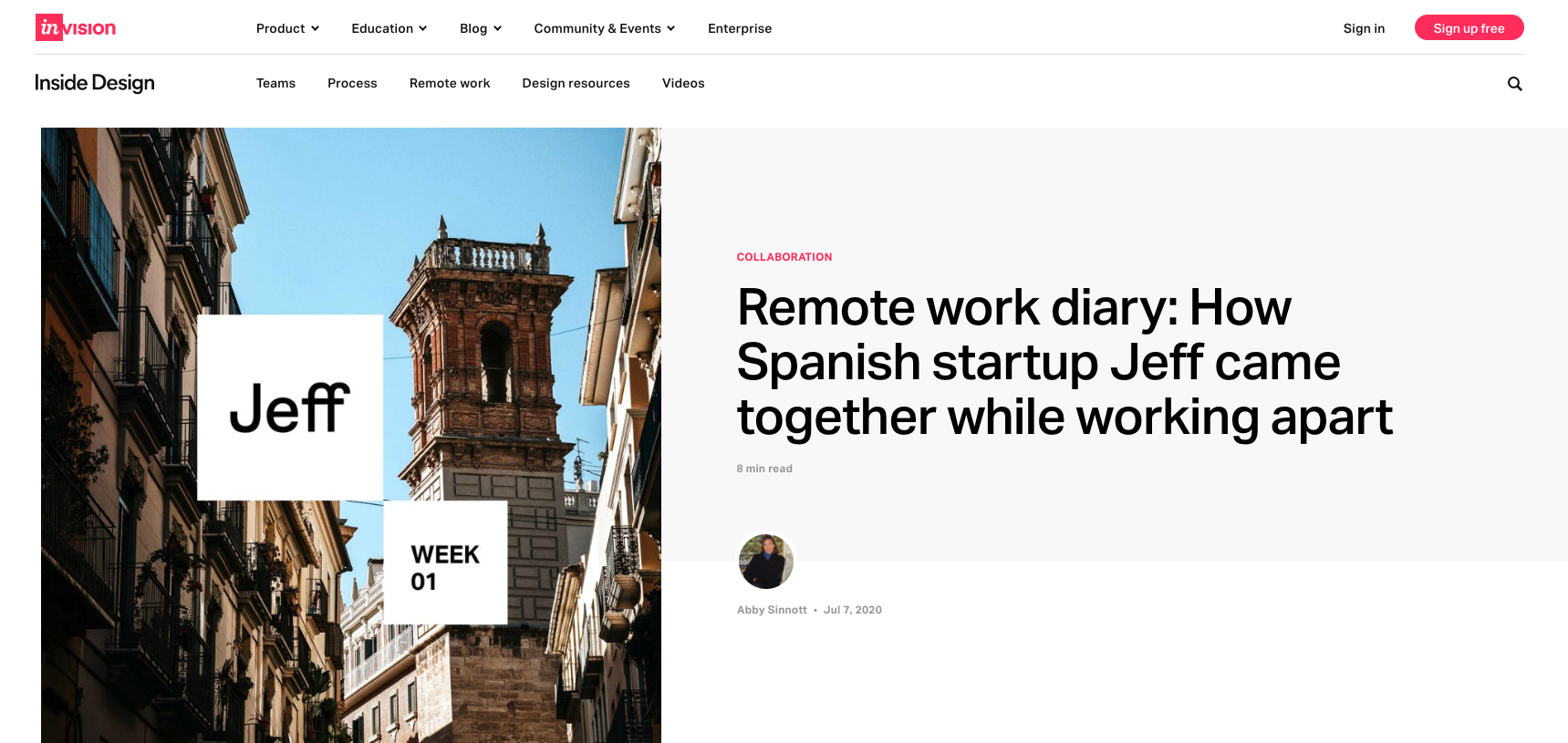Screen dimensions: 1568x743
Task: Open the search magnifier icon
Action: click(x=1514, y=84)
